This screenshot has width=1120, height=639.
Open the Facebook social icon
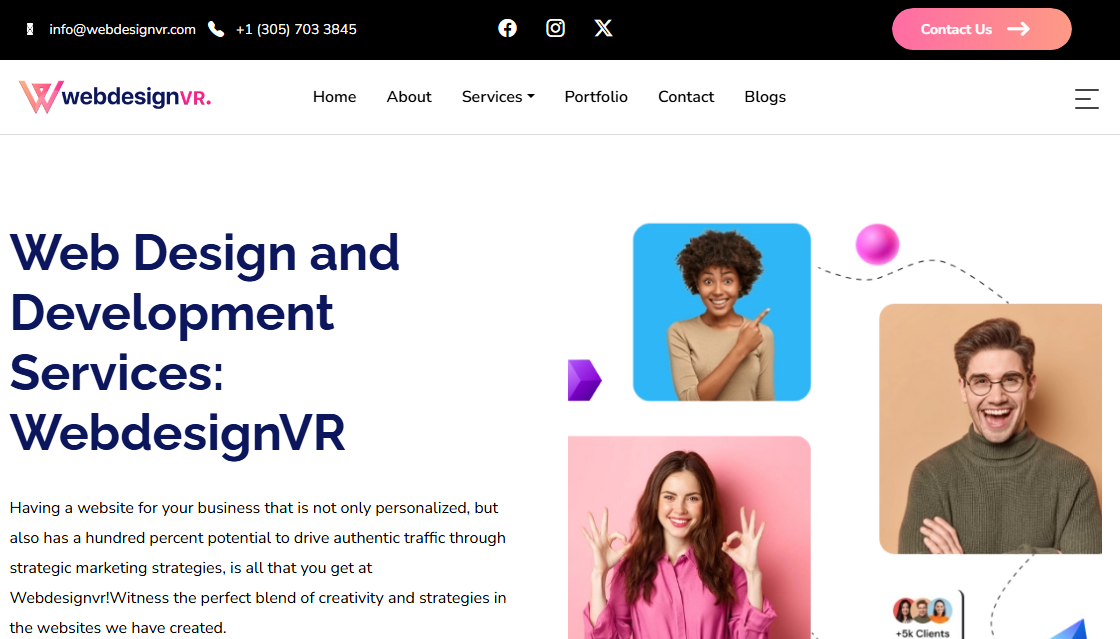507,28
